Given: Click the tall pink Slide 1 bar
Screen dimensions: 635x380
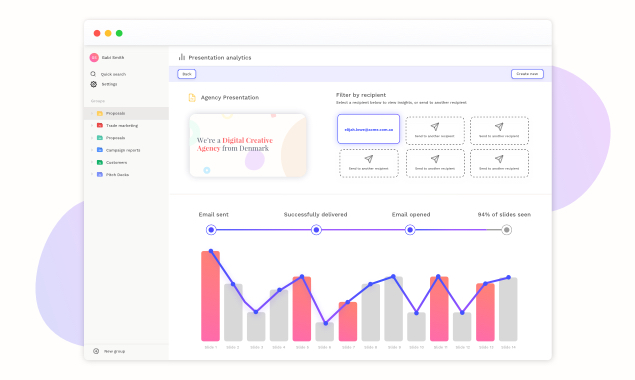Looking at the screenshot, I should [211, 296].
